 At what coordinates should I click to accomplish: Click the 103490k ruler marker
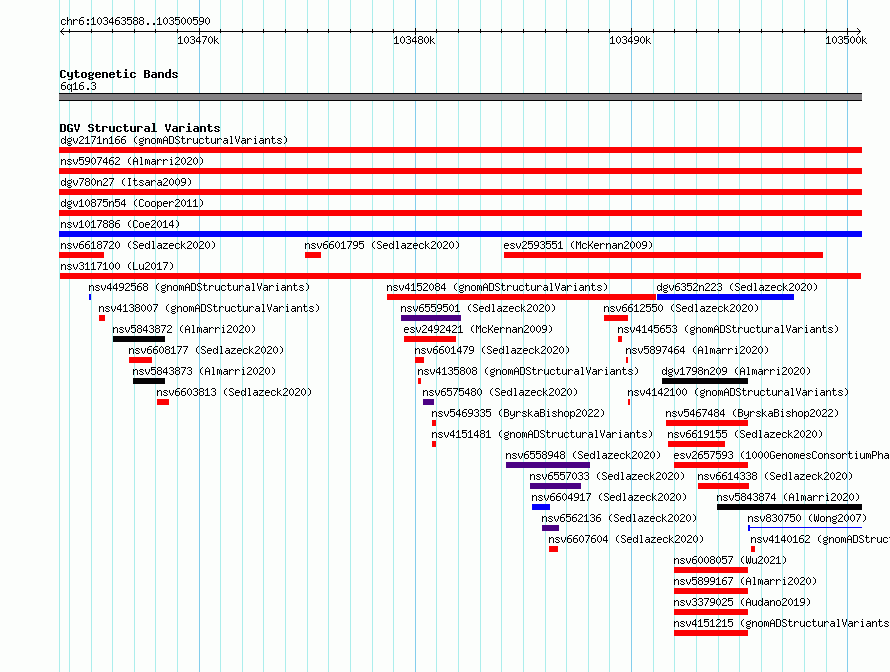pyautogui.click(x=630, y=40)
